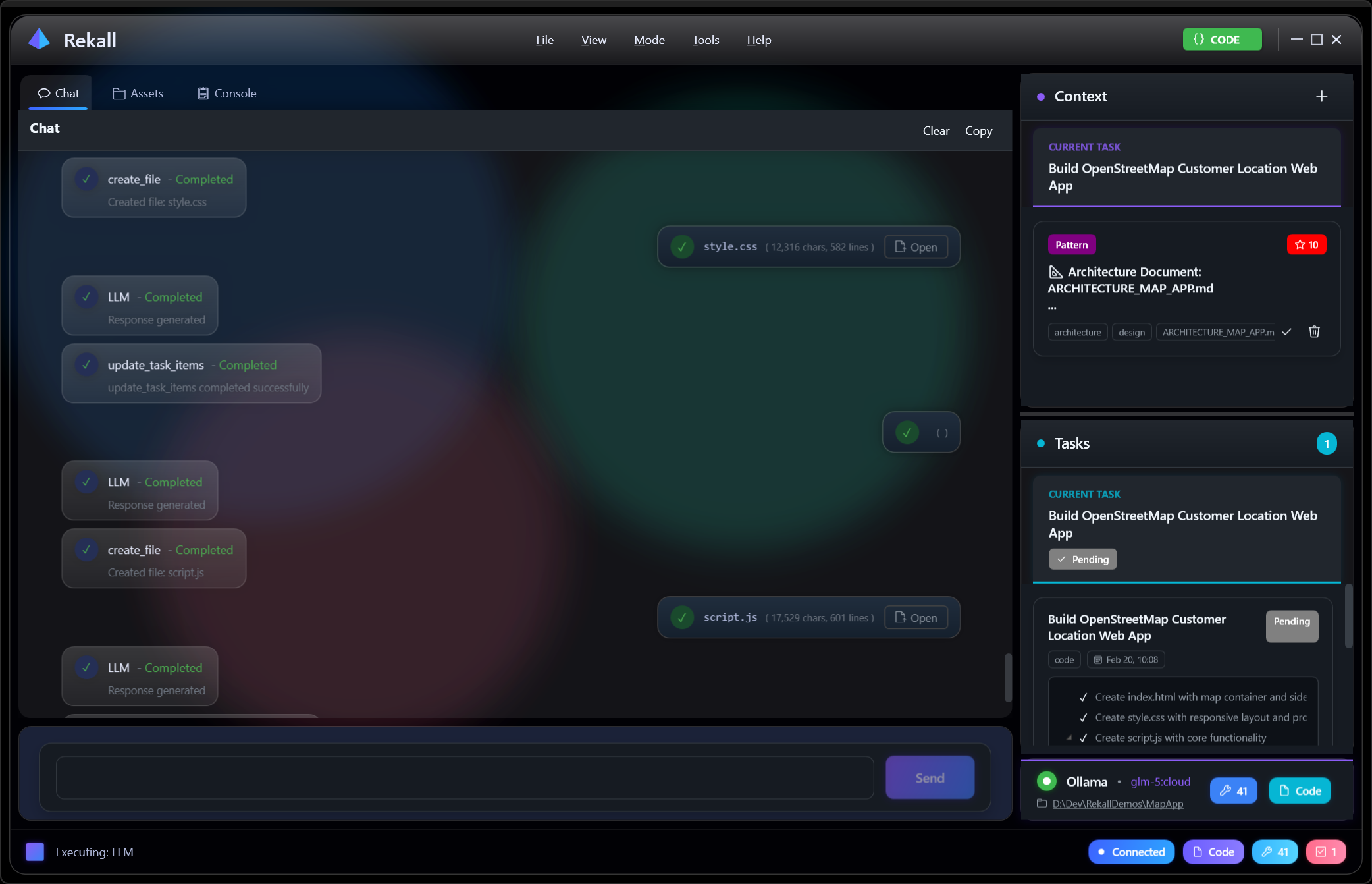Delete pattern using the trash icon

(x=1314, y=331)
